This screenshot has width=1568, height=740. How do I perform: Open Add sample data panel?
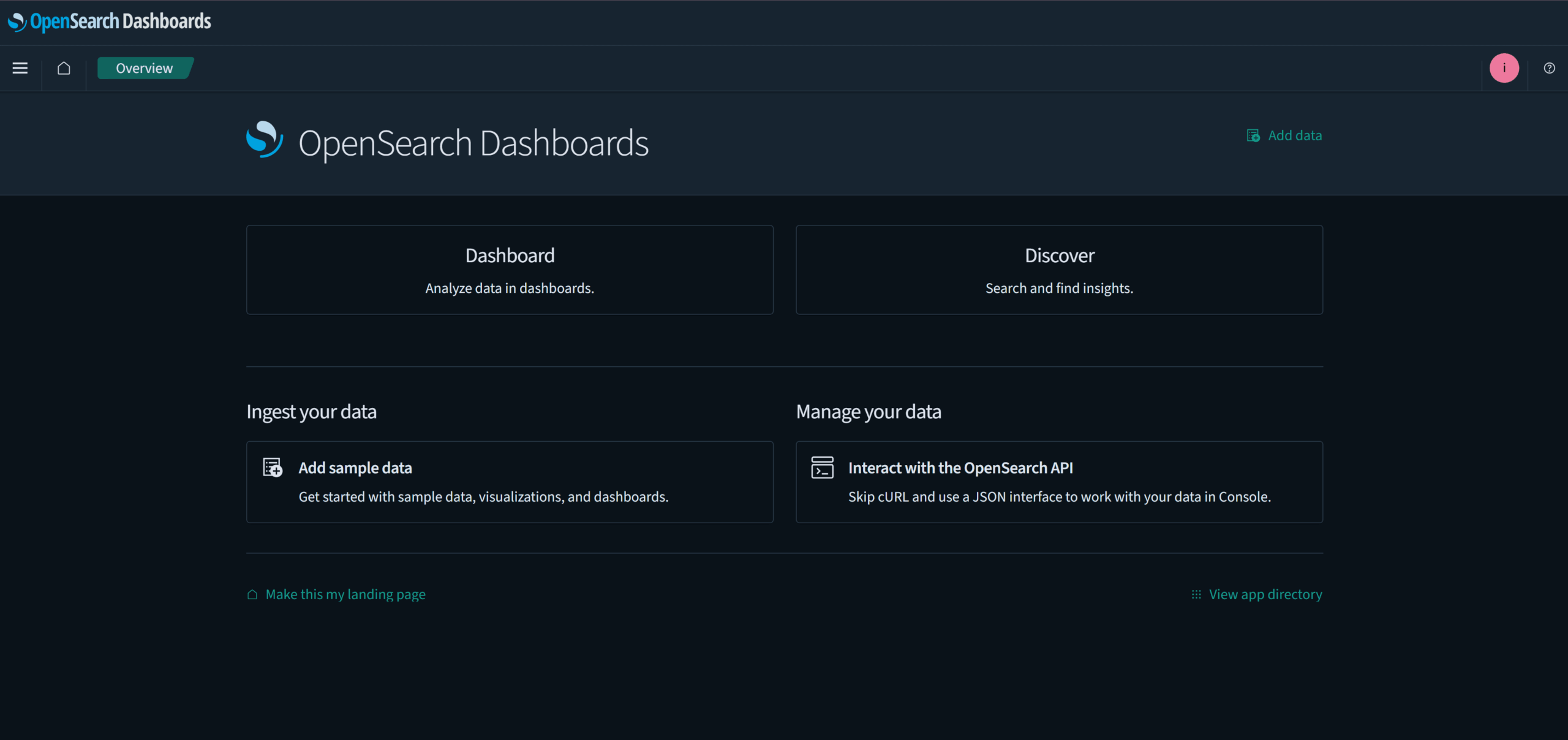click(x=509, y=482)
